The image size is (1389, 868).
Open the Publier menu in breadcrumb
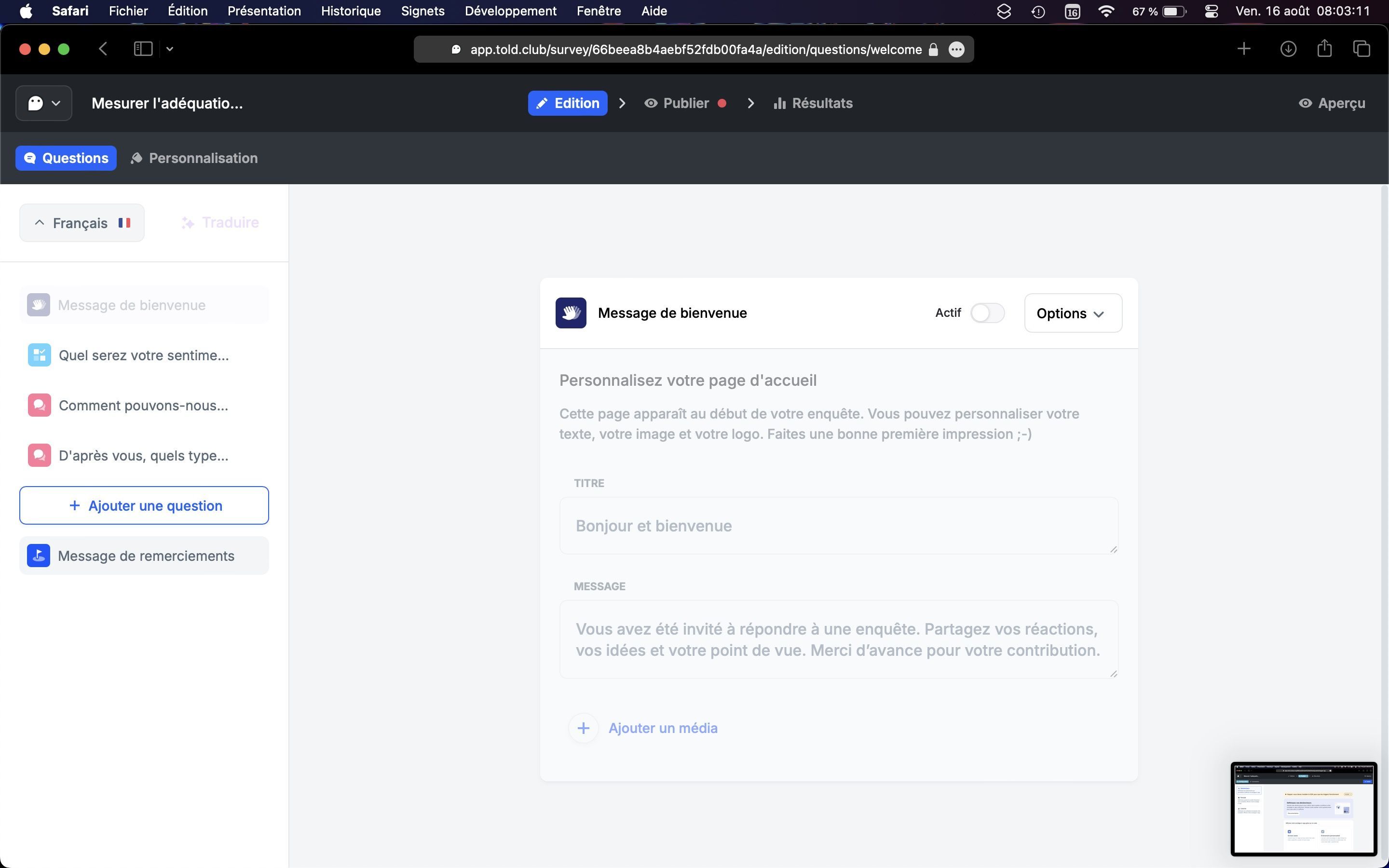[687, 102]
